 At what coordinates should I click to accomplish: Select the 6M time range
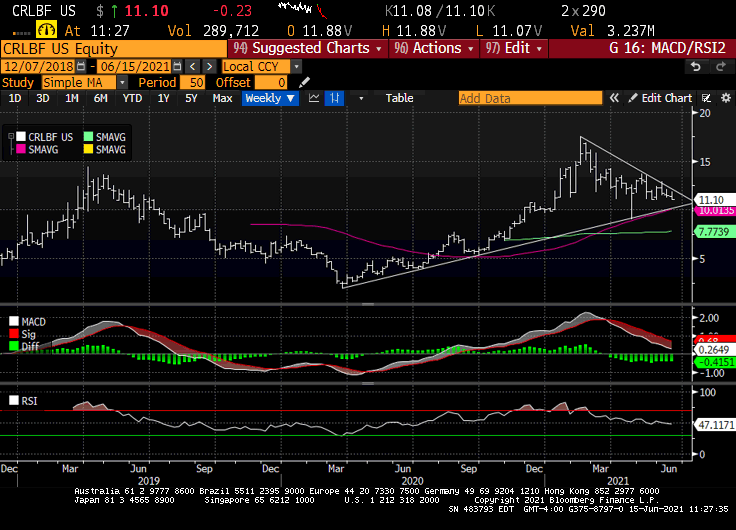(x=100, y=98)
